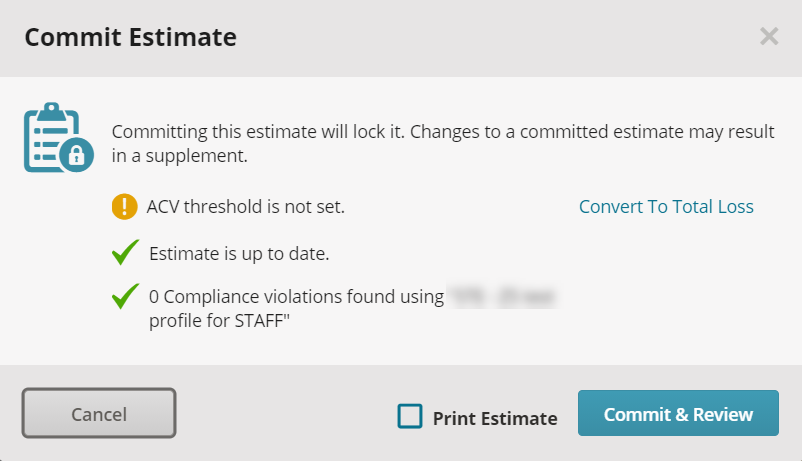Select the committing will lock it message
The width and height of the screenshot is (802, 461).
tap(443, 143)
